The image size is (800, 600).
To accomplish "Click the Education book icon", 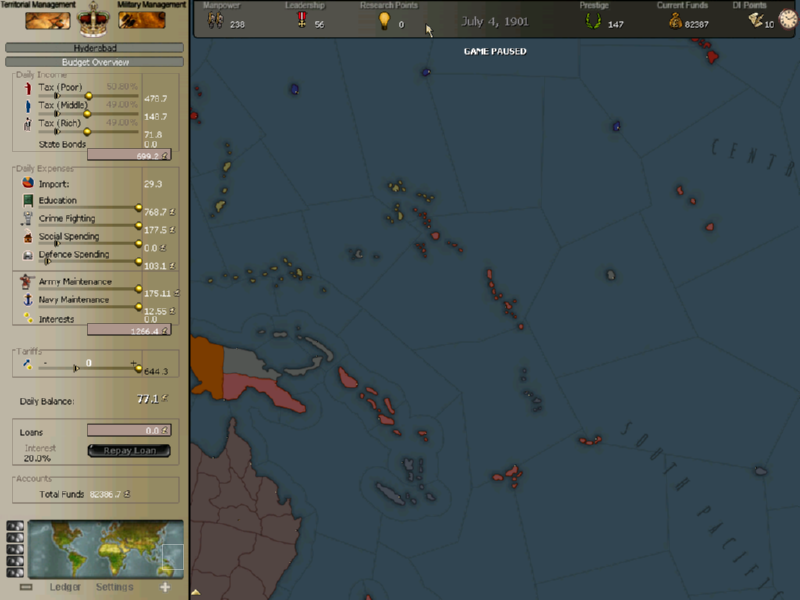I will pos(28,201).
